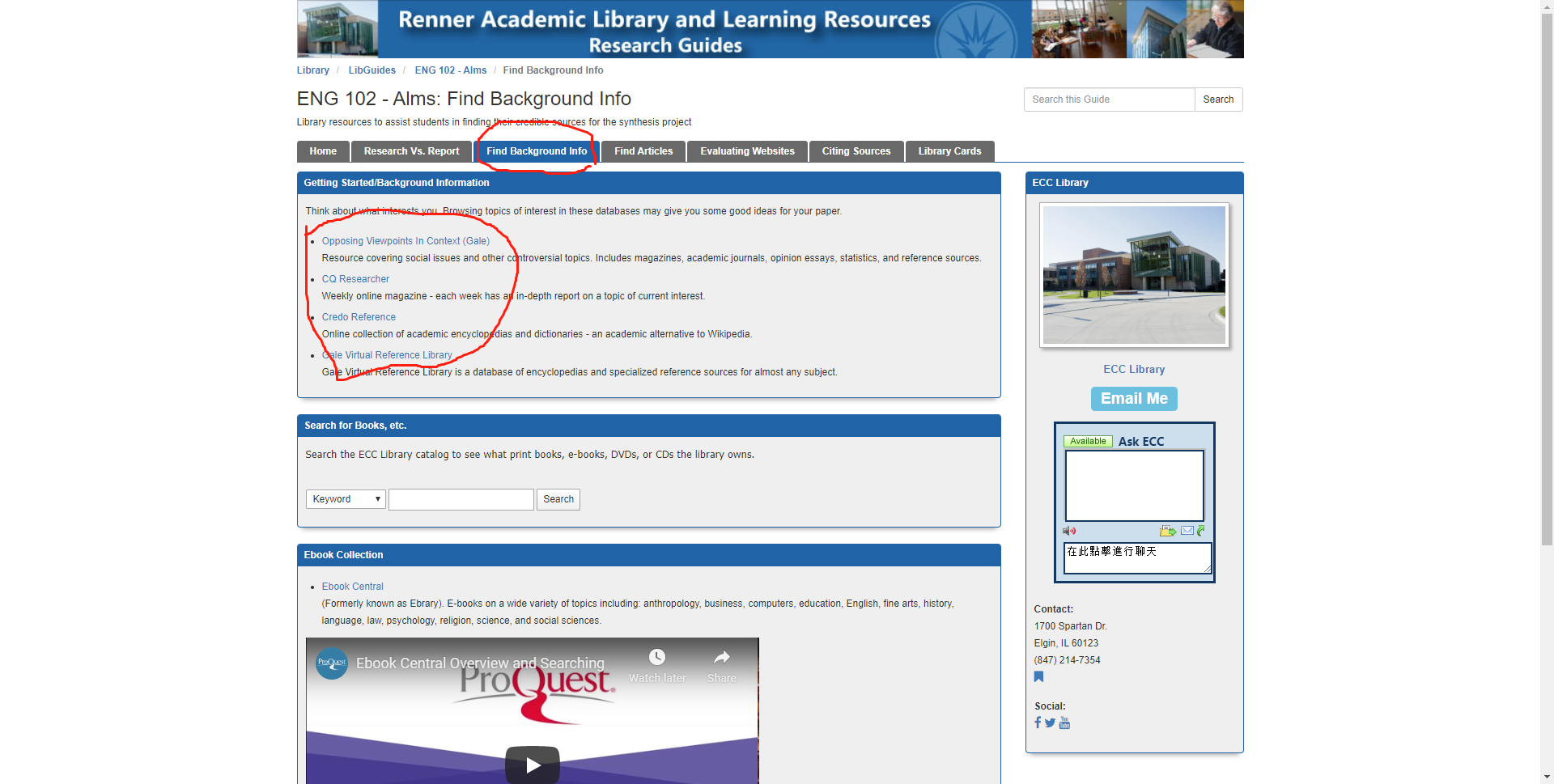Click the Share arrow icon on the video
Viewport: 1554px width, 784px height.
coord(722,657)
